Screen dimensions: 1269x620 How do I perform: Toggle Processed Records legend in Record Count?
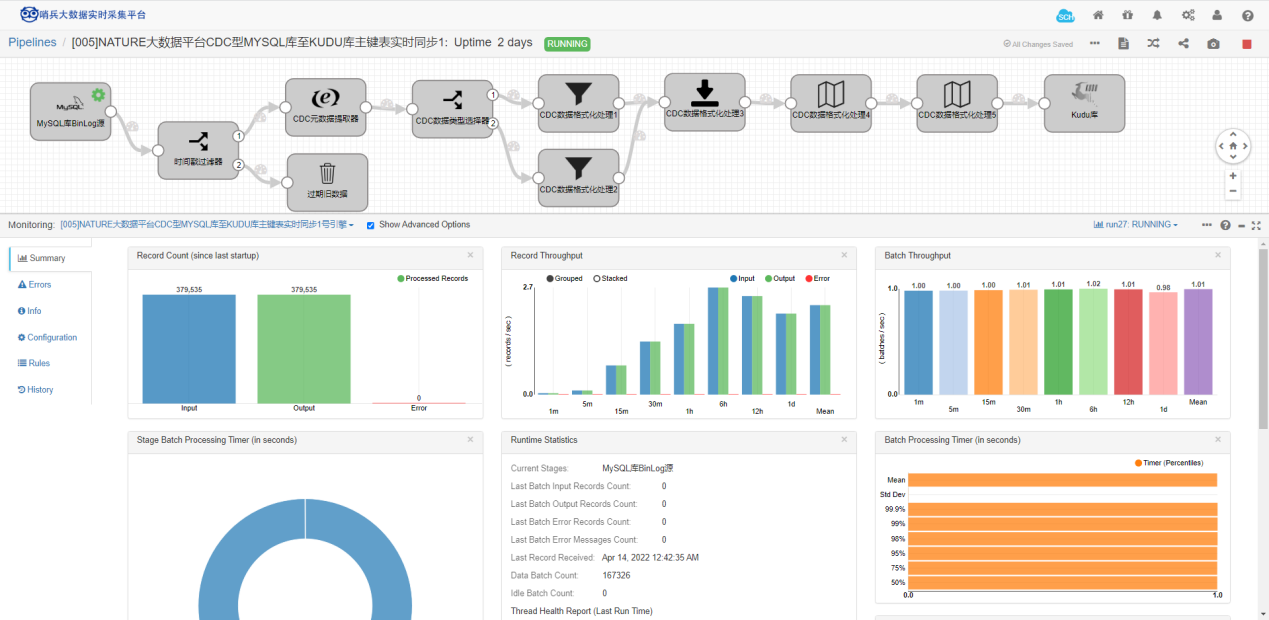(432, 279)
